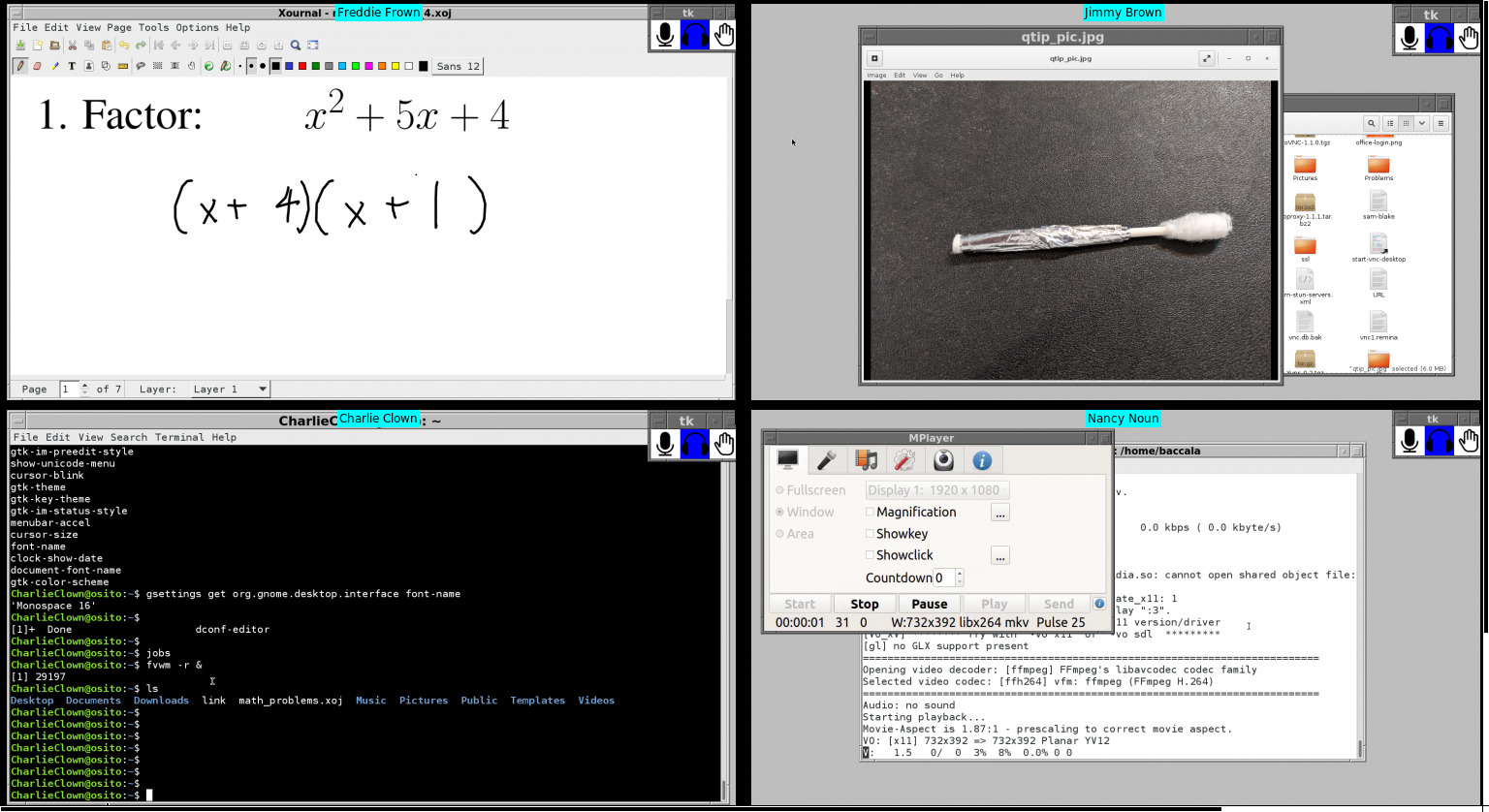Open the webcam tab in MPlayer window
The width and height of the screenshot is (1489, 812).
943,460
